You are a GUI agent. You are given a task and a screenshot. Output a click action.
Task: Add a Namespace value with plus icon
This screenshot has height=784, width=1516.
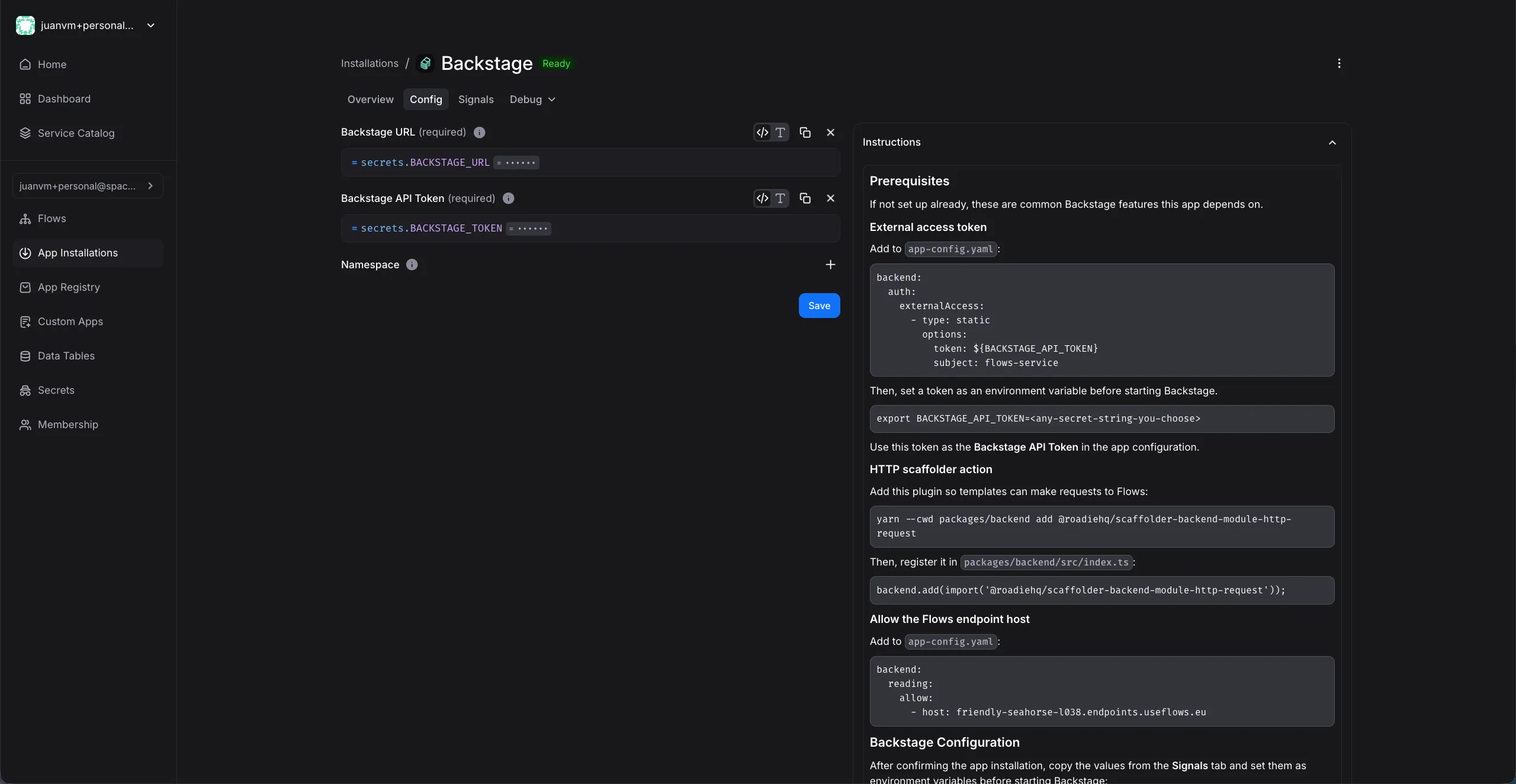click(830, 265)
